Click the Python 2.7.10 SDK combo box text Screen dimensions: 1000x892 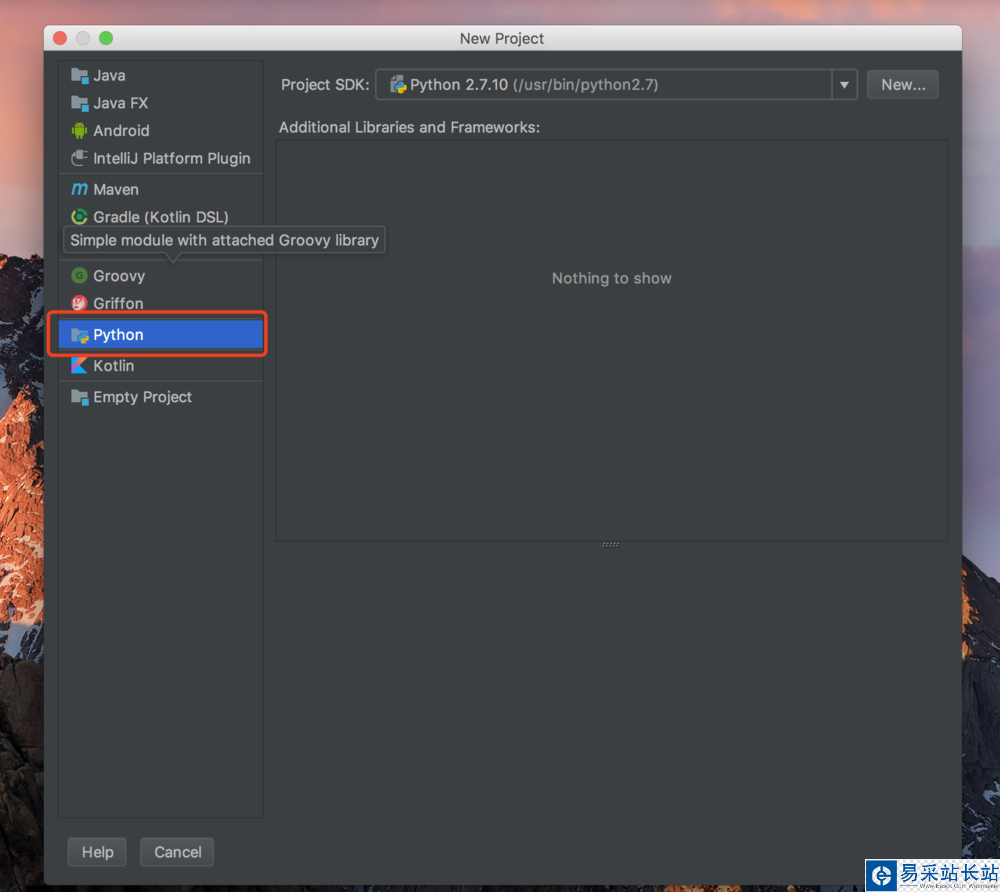click(x=534, y=85)
